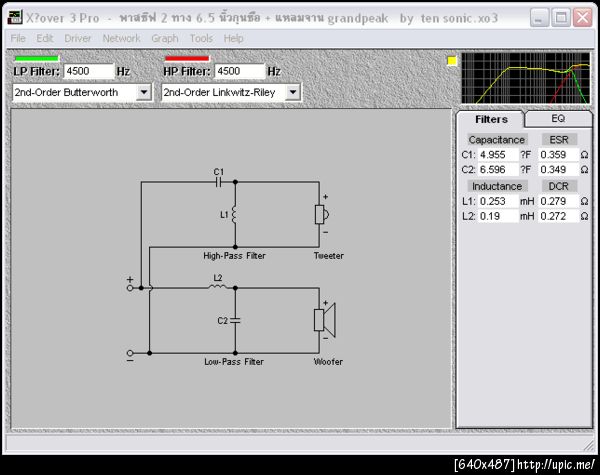Click the L2 DCR value 0.272

pyautogui.click(x=558, y=216)
